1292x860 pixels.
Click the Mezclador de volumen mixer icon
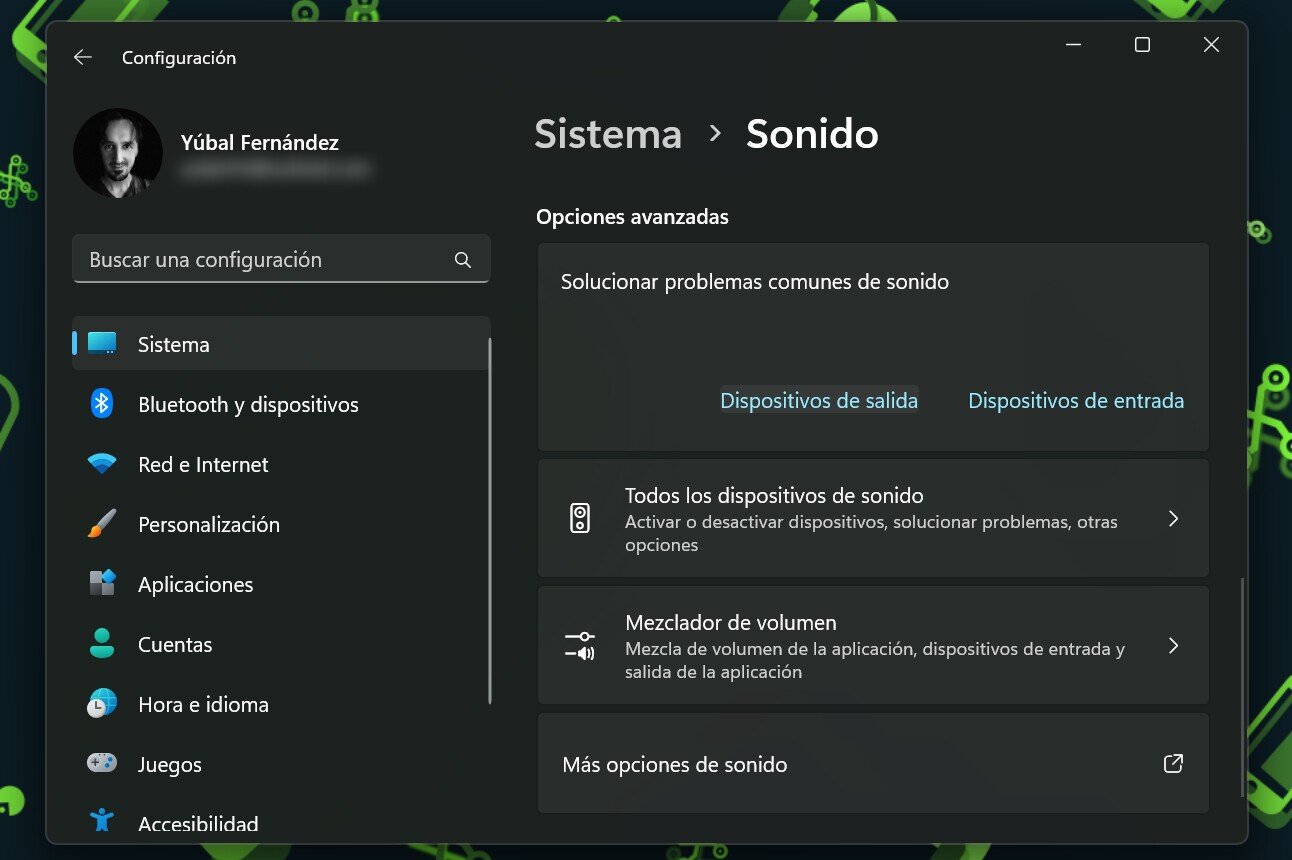580,645
